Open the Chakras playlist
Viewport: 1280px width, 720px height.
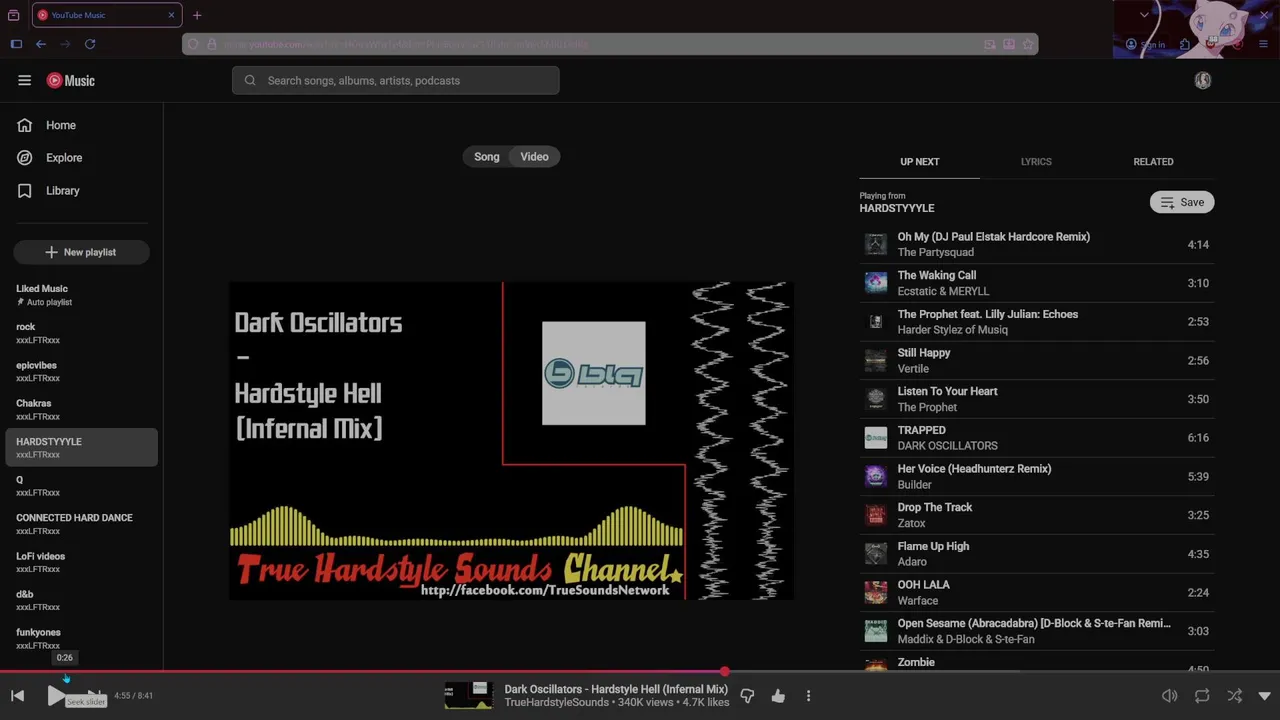pyautogui.click(x=82, y=409)
